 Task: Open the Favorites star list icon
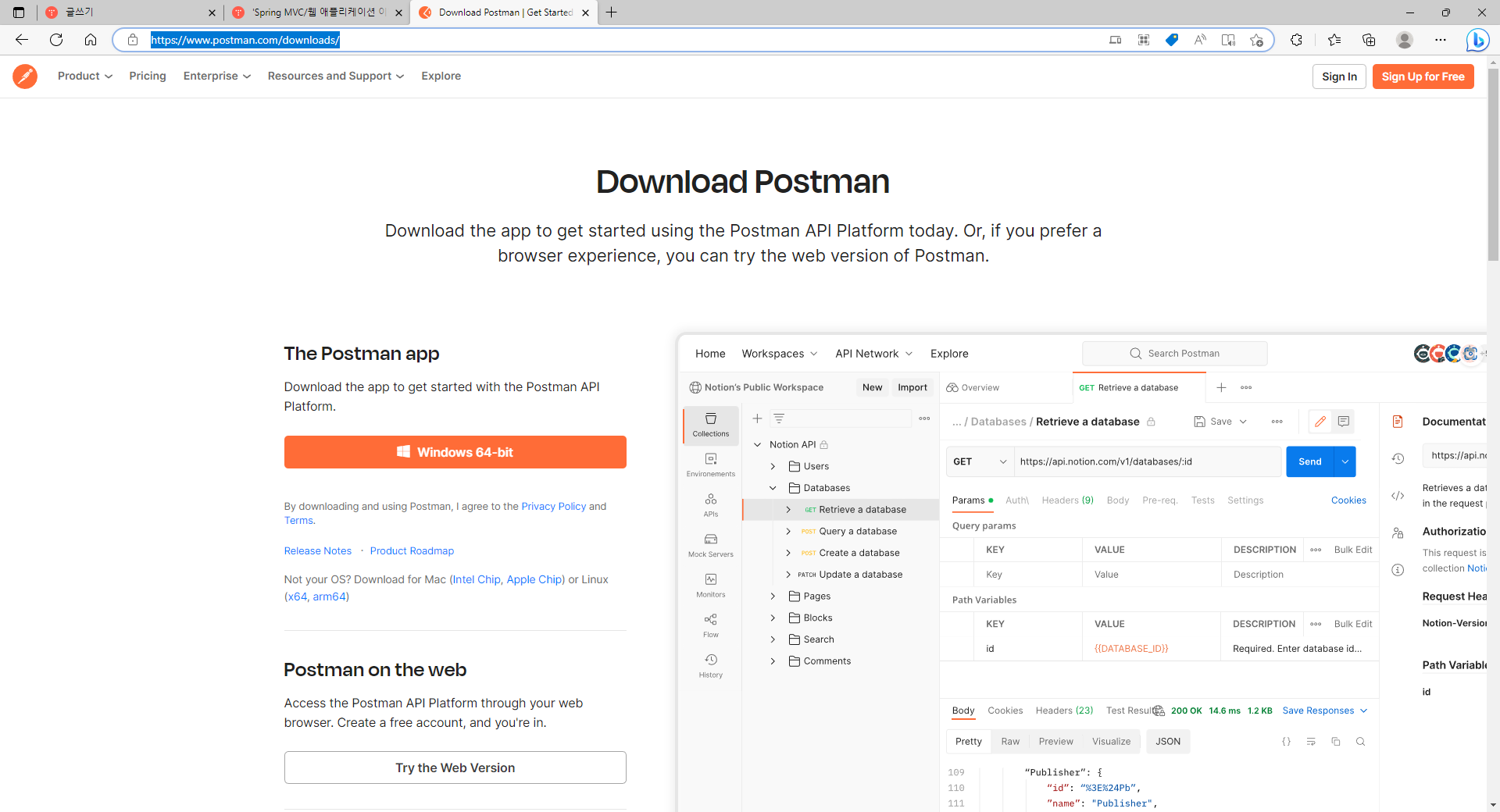pyautogui.click(x=1334, y=40)
